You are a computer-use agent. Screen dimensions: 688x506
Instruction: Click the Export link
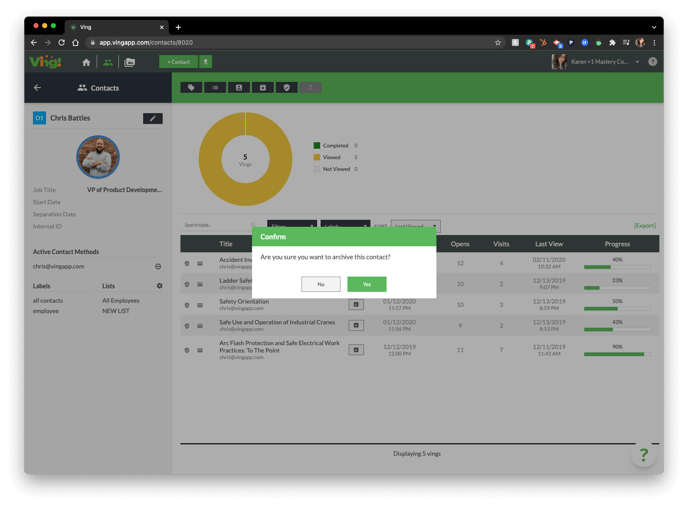click(x=645, y=226)
